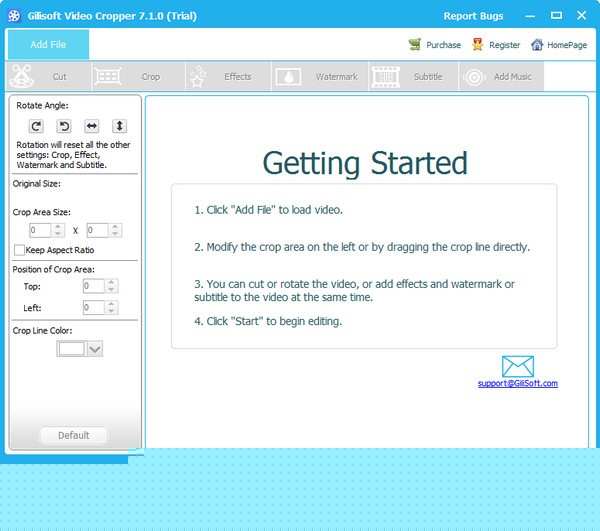
Task: Open the Crop Line Color dropdown arrow
Action: pyautogui.click(x=95, y=349)
